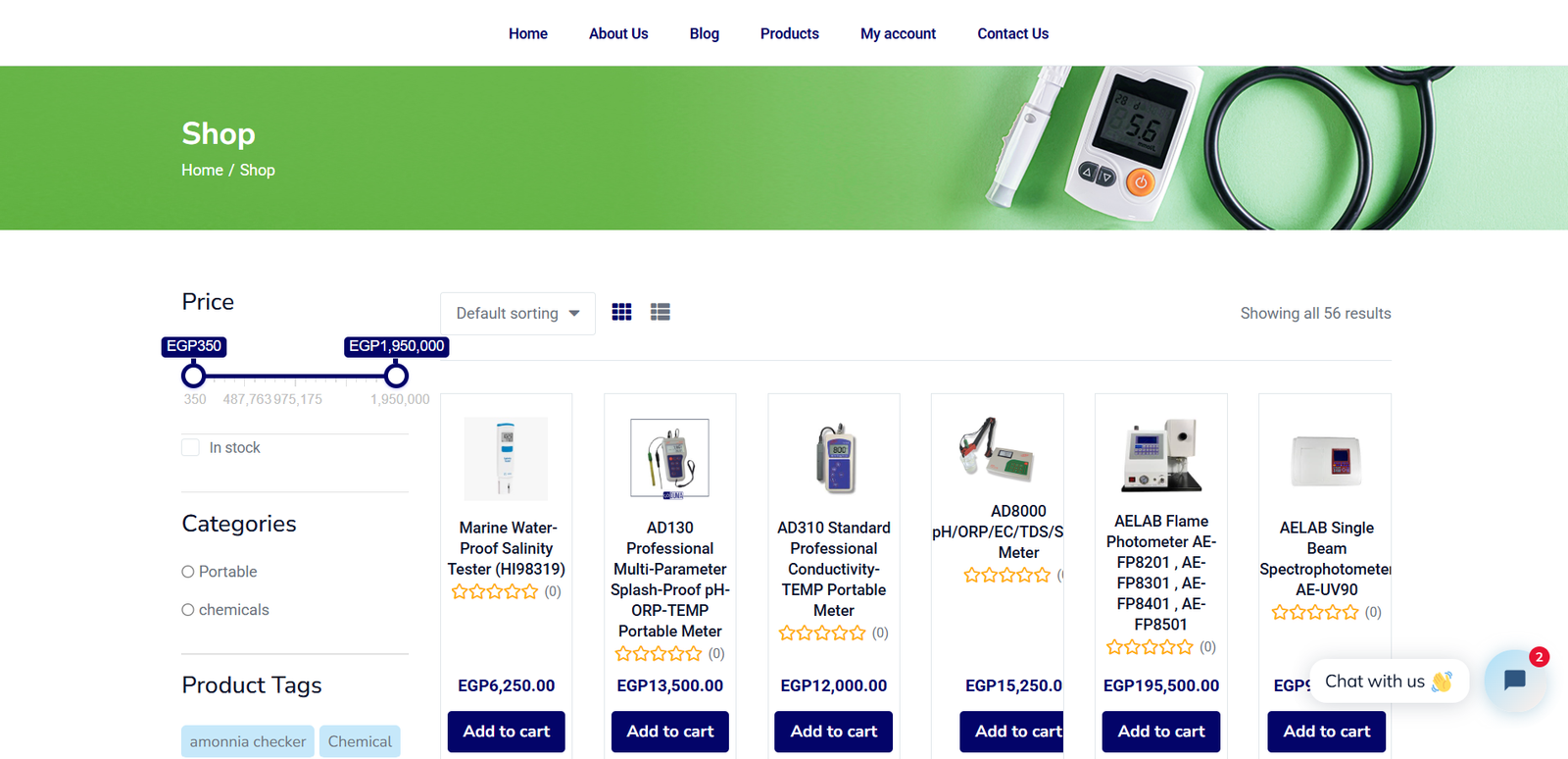Screen dimensions: 1568x759
Task: Open the AD8000 meter product image
Action: tap(997, 448)
